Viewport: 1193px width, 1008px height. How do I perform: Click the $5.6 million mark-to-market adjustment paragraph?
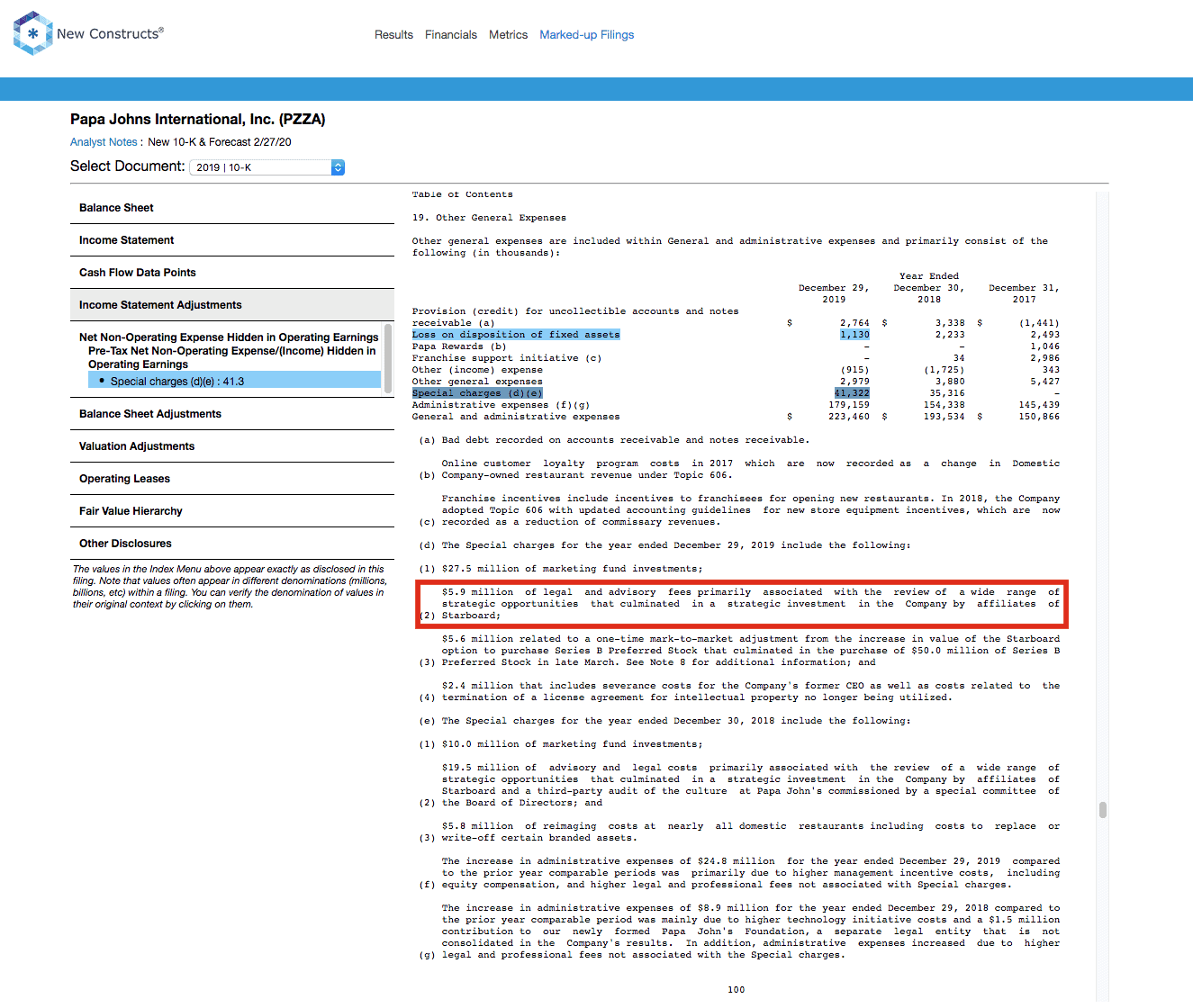click(x=742, y=651)
